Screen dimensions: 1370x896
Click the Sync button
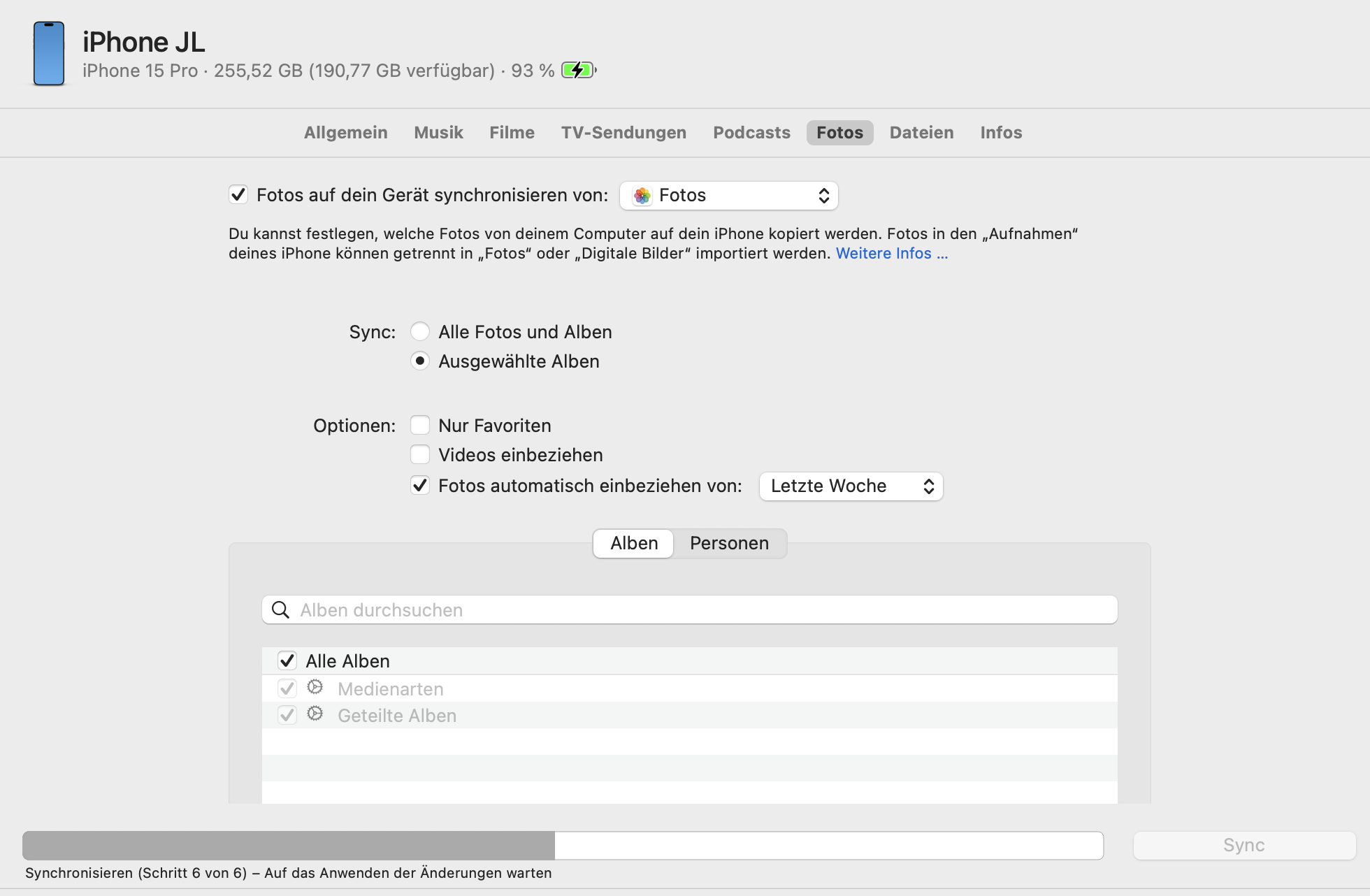[x=1243, y=846]
